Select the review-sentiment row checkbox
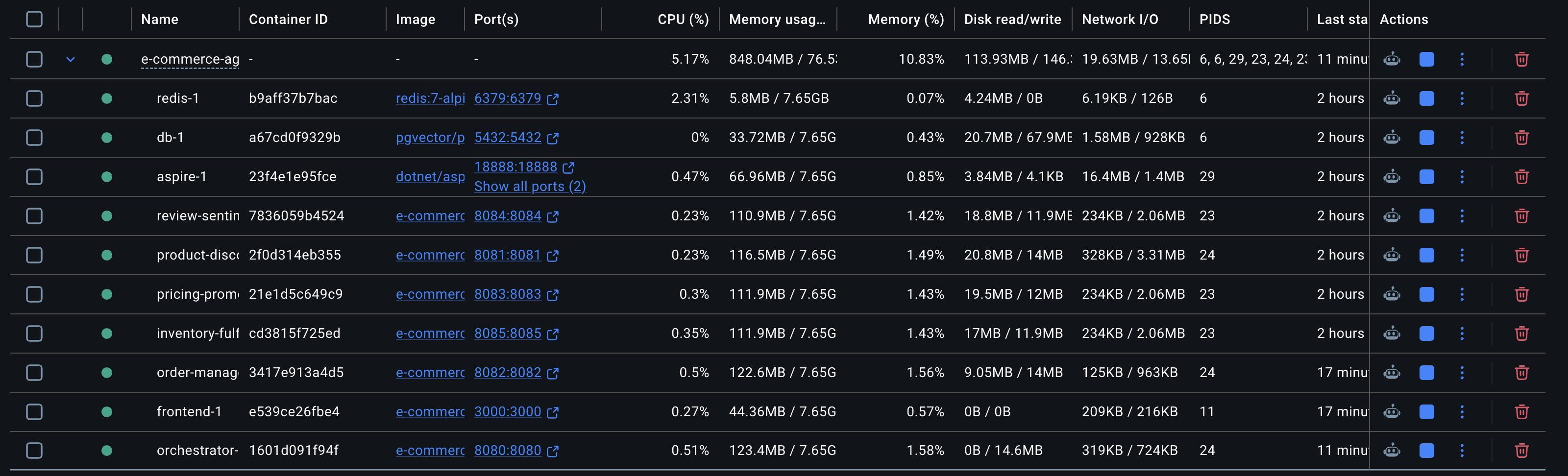Viewport: 1568px width, 476px height. point(34,215)
